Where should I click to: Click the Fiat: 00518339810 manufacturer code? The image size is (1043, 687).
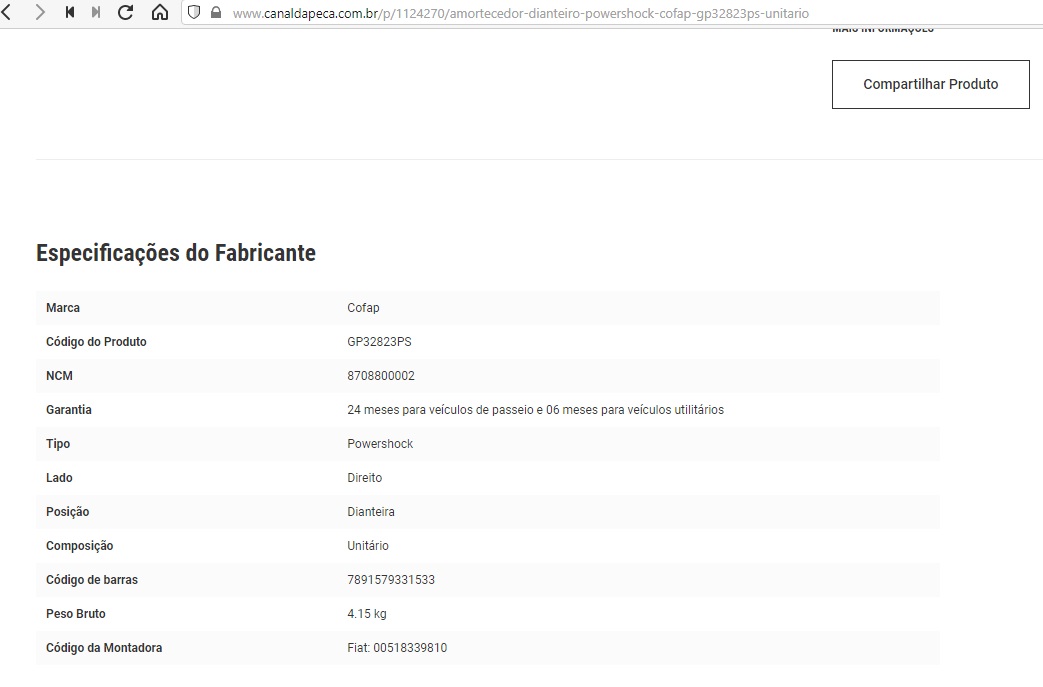coord(397,648)
